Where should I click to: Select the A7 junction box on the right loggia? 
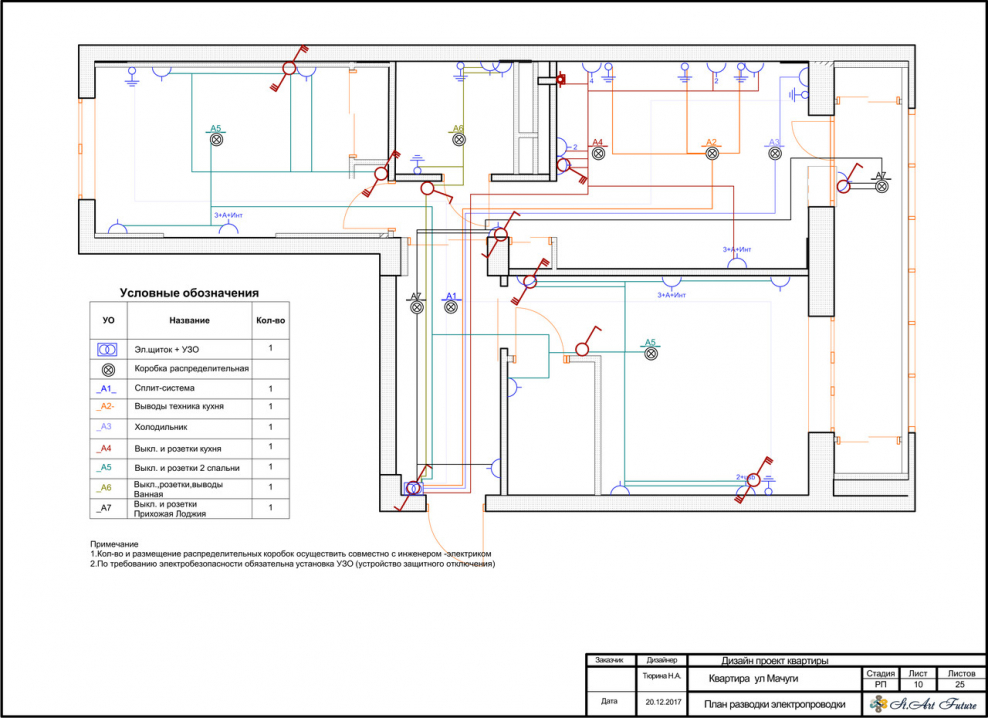881,187
